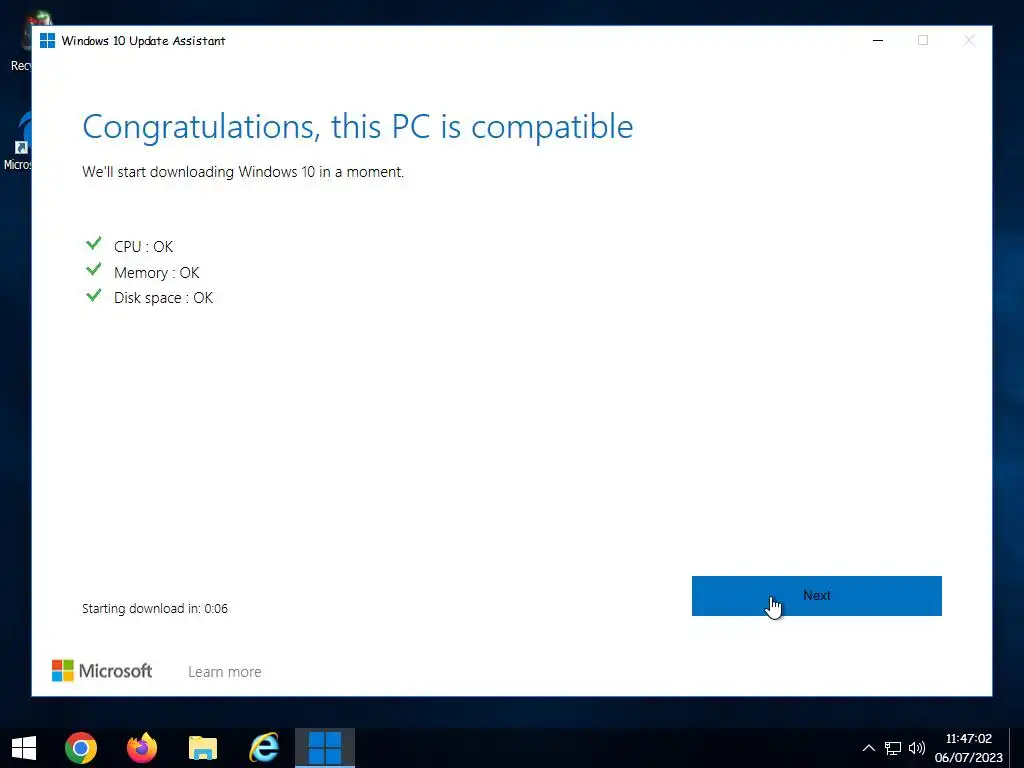1024x768 pixels.
Task: Click the 'We'll start downloading Windows 10' message
Action: (243, 172)
